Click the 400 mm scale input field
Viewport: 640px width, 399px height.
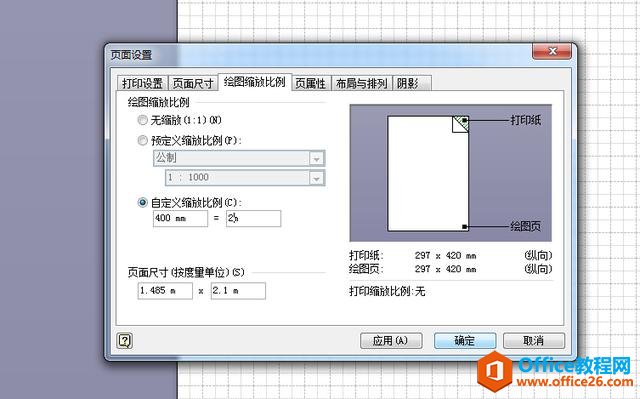[x=180, y=218]
